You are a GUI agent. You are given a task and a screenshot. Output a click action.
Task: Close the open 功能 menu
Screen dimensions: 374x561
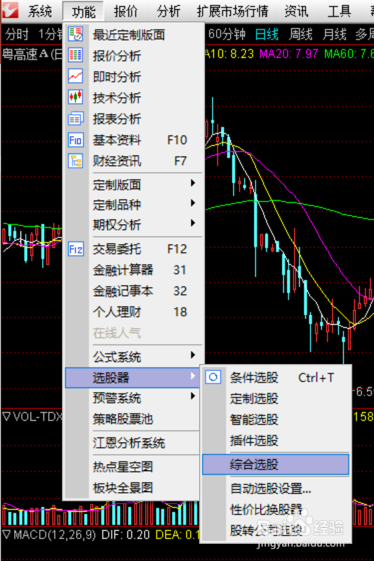click(x=83, y=11)
